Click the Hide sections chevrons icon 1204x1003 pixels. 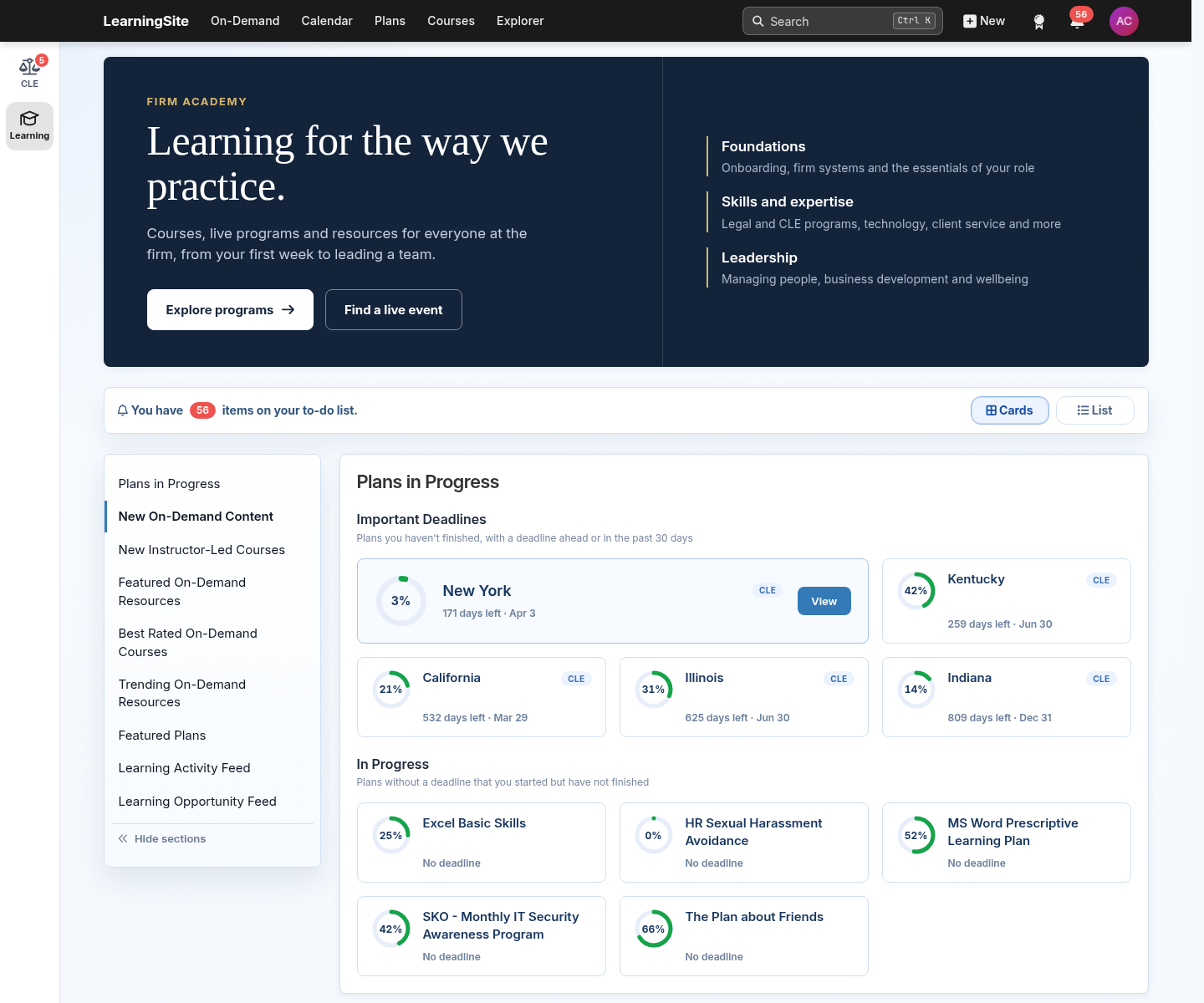123,838
